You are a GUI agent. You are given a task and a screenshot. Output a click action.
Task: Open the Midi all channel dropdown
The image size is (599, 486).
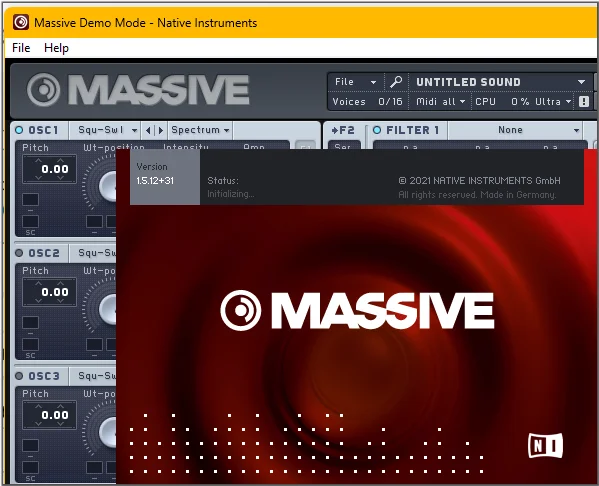[x=440, y=102]
